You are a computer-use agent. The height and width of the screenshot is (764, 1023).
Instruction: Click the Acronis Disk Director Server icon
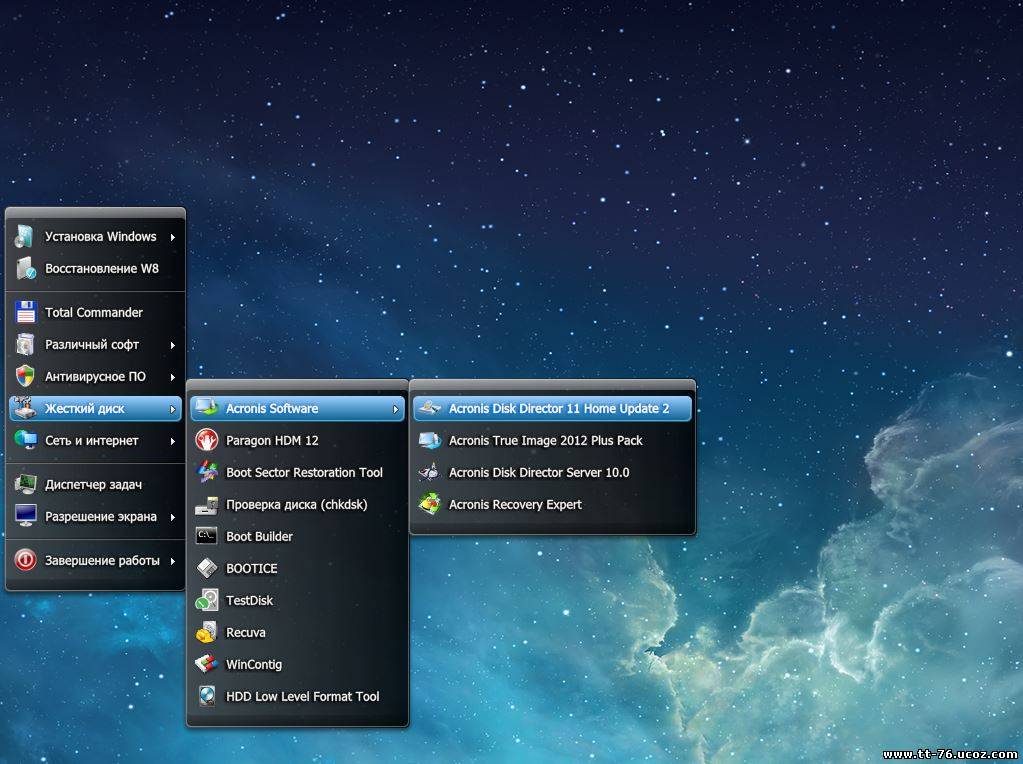click(430, 472)
